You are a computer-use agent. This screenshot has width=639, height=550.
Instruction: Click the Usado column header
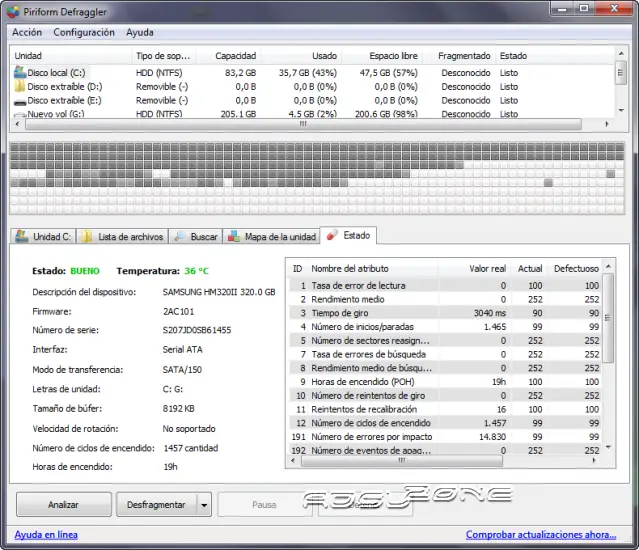301,56
